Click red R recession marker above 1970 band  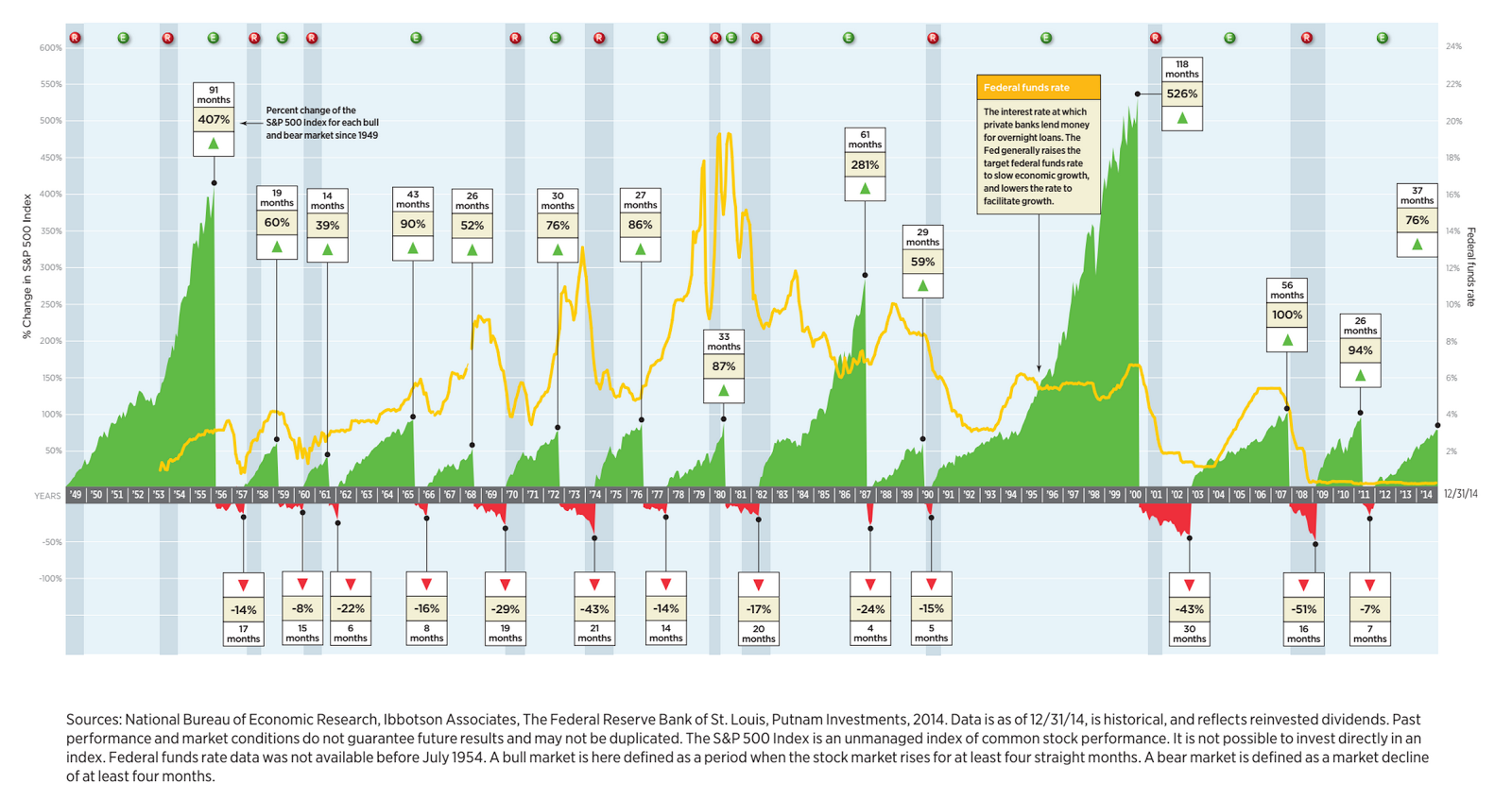[x=515, y=38]
